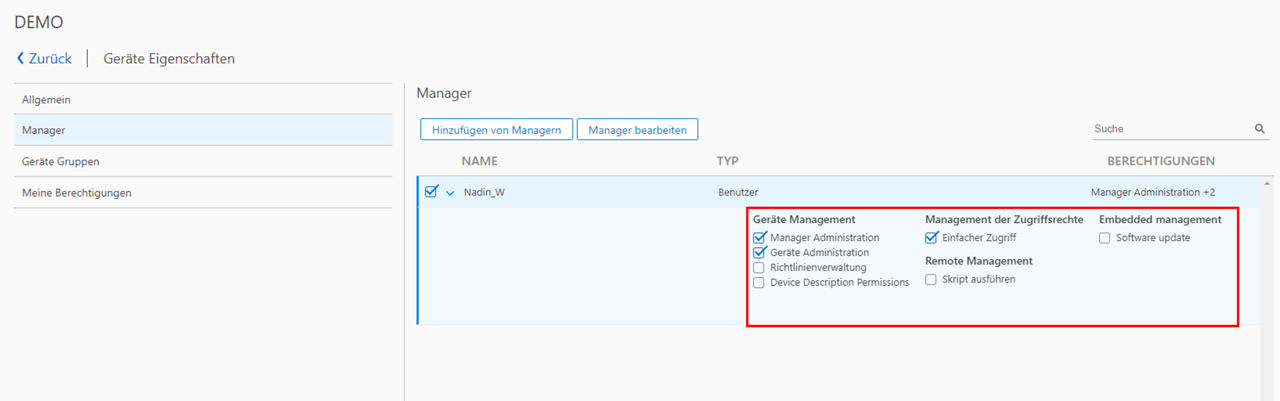Click Manager bearbeiten button

637,130
